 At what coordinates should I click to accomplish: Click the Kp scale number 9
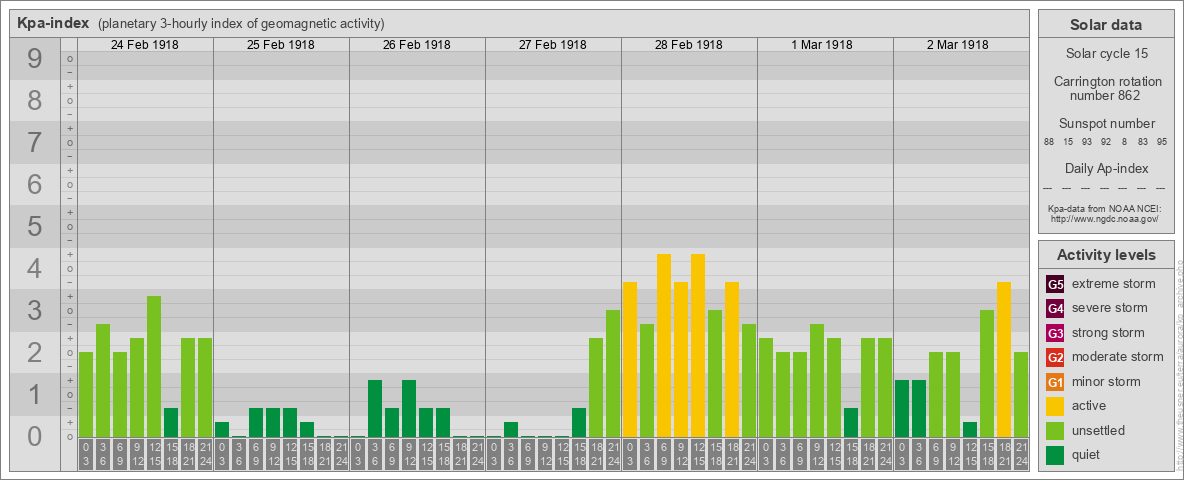pyautogui.click(x=35, y=59)
